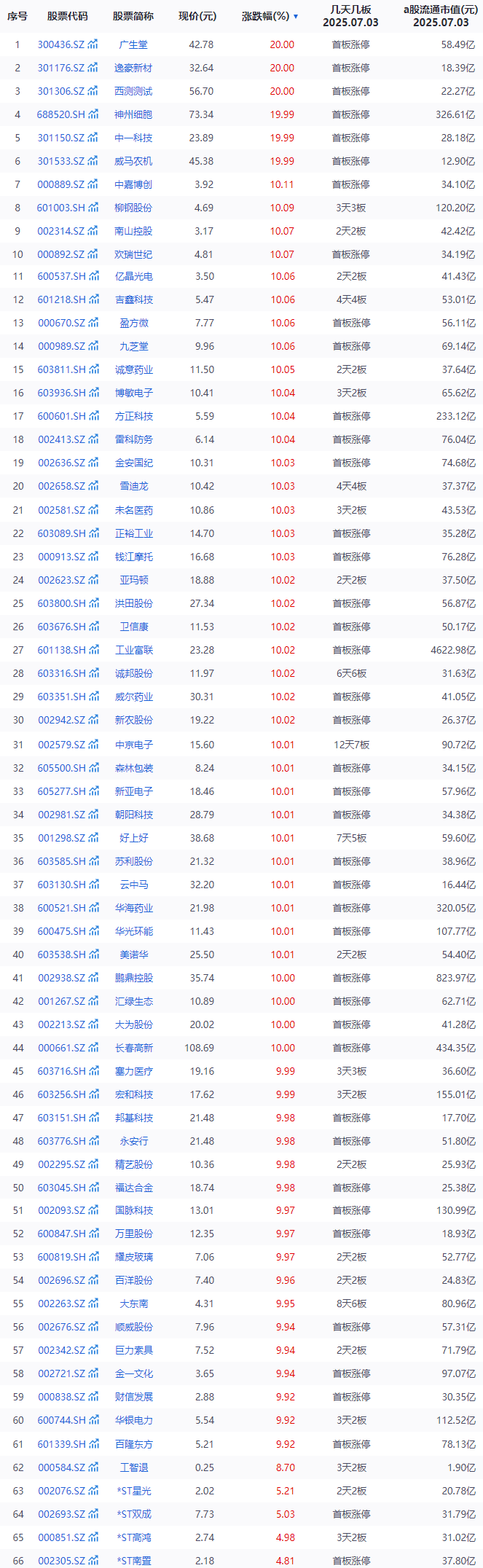
Task: Open chart icon next to 301176.SZ
Action: coord(93,68)
